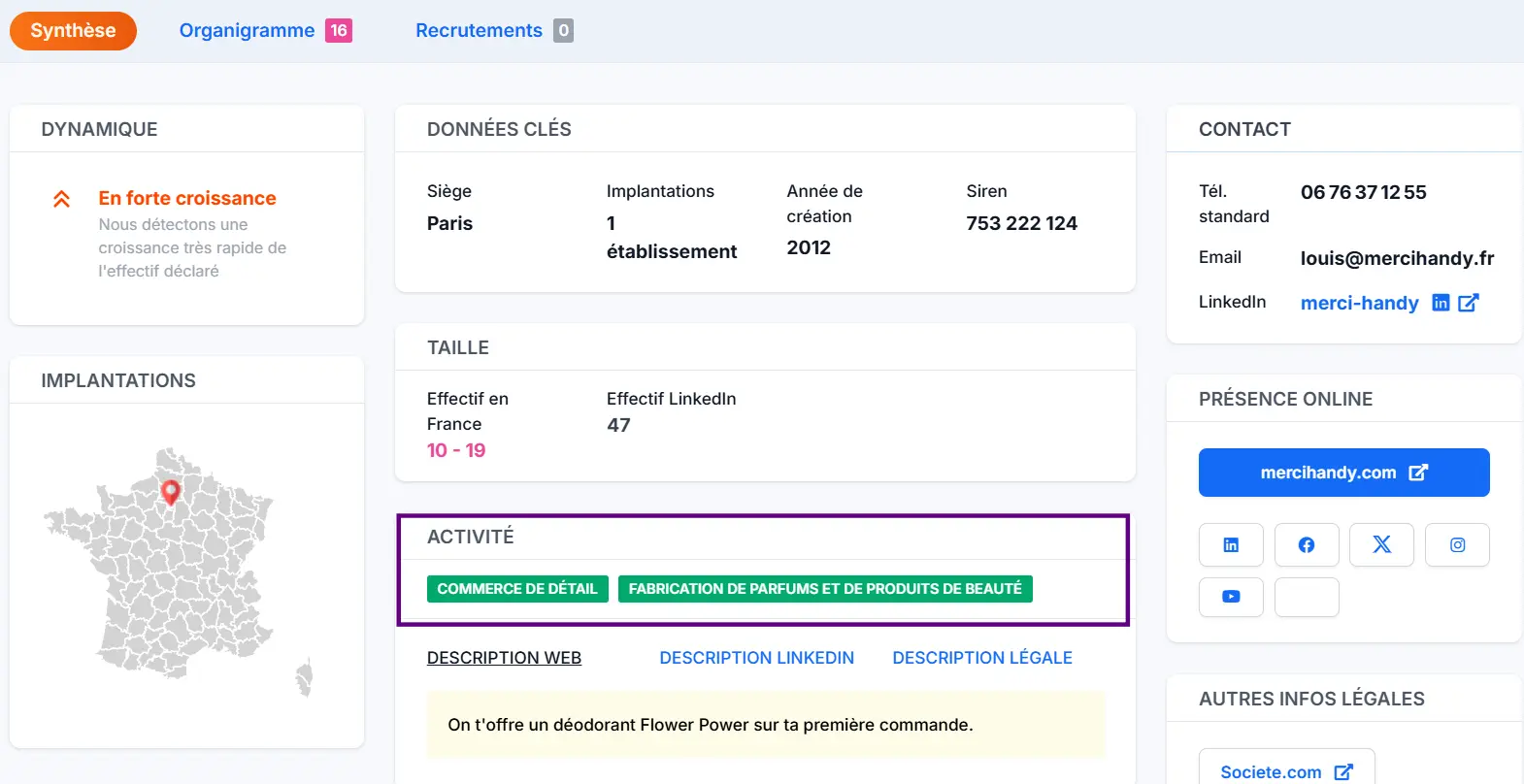Open the merci-handy LinkedIn link
Image resolution: width=1524 pixels, height=784 pixels.
click(1359, 303)
